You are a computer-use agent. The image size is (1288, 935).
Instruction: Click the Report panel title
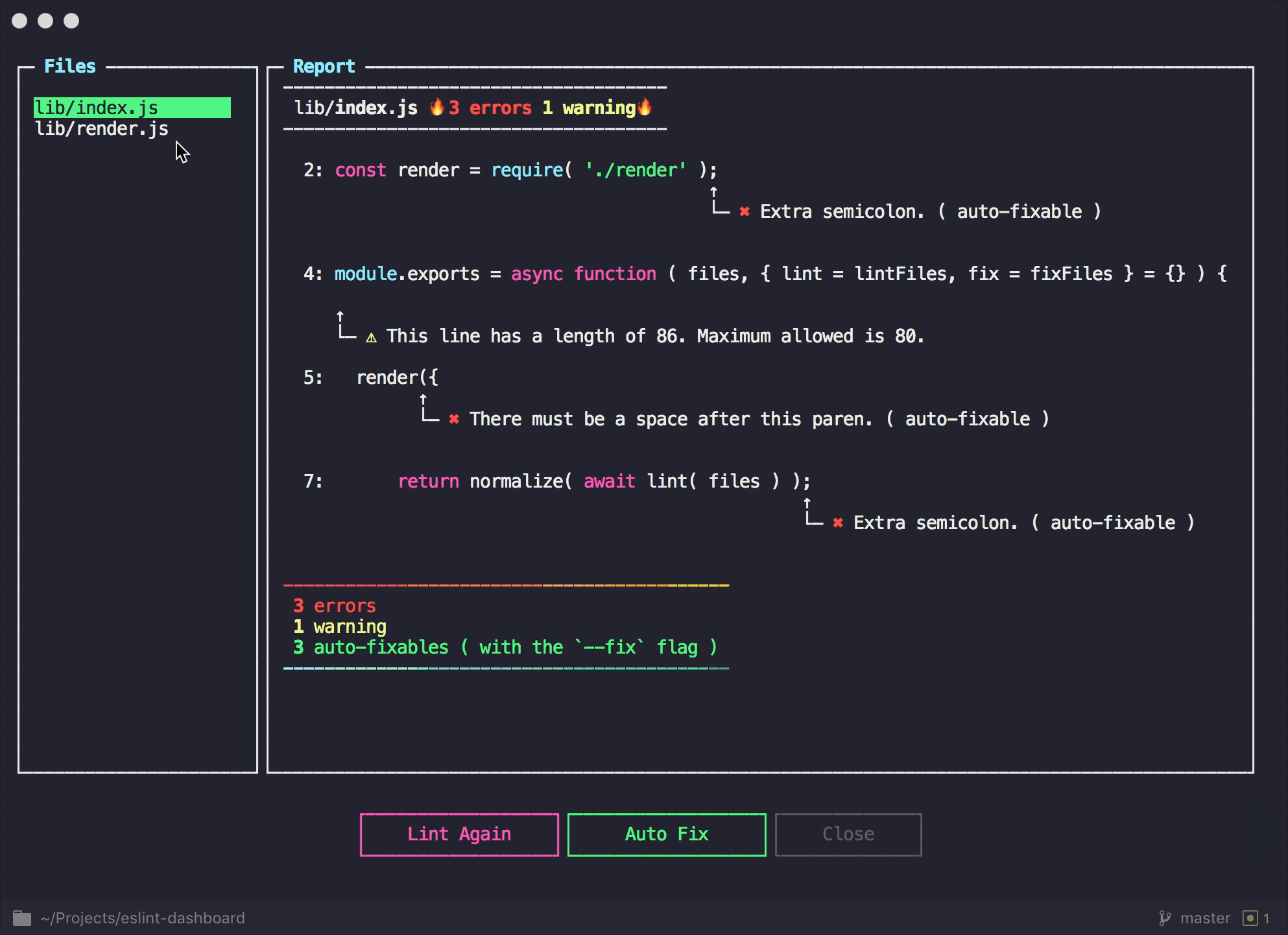coord(324,66)
